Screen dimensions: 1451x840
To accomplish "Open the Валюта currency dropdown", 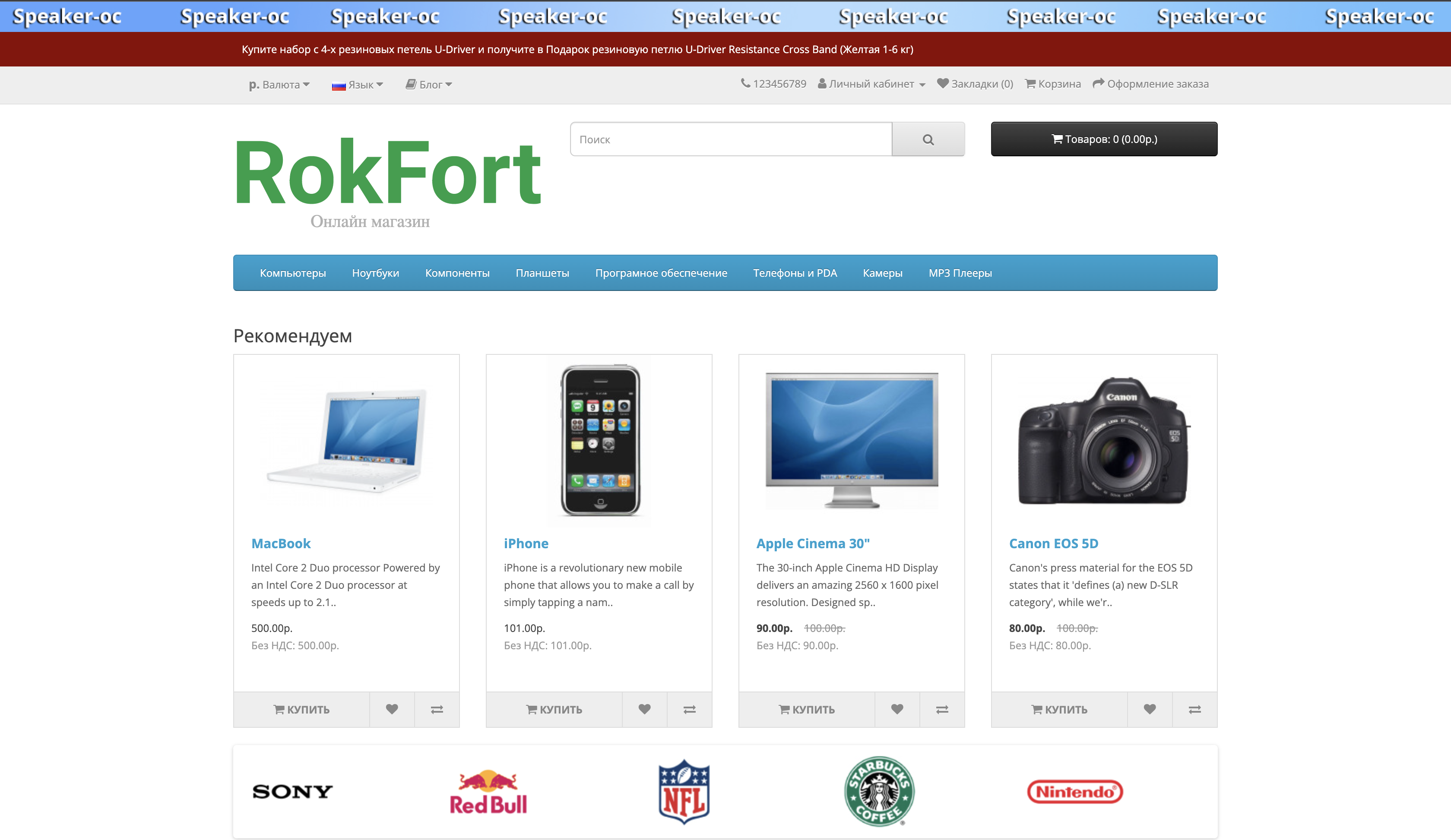I will [279, 85].
